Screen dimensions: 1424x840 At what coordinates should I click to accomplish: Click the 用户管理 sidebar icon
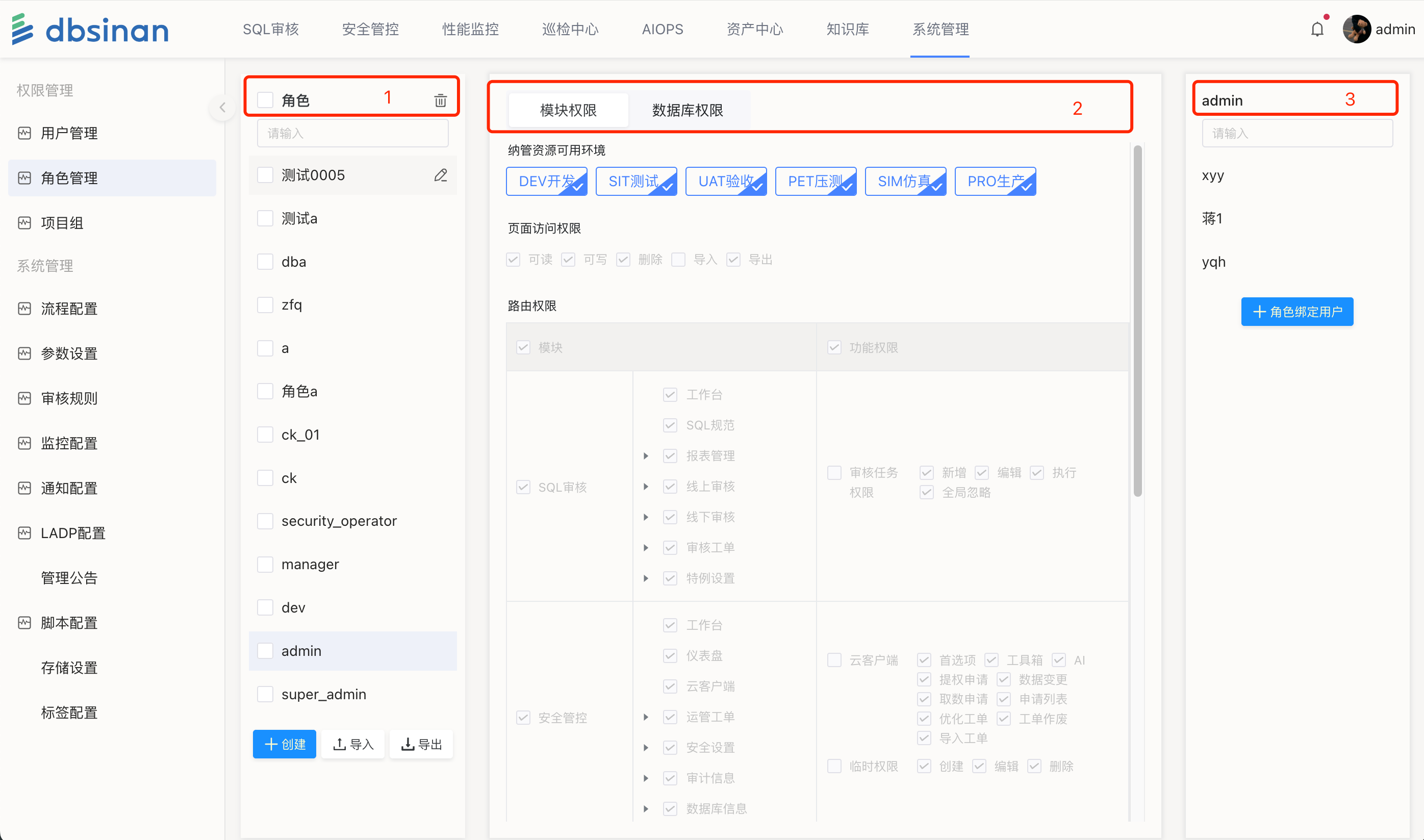[x=24, y=133]
